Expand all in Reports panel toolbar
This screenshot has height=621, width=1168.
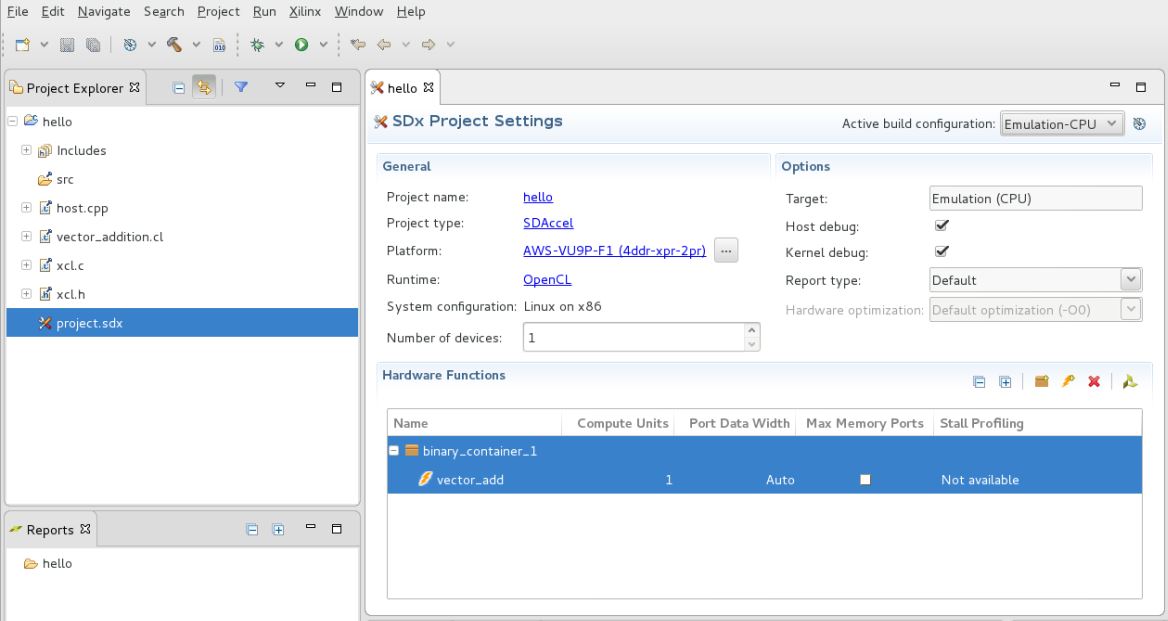[279, 529]
